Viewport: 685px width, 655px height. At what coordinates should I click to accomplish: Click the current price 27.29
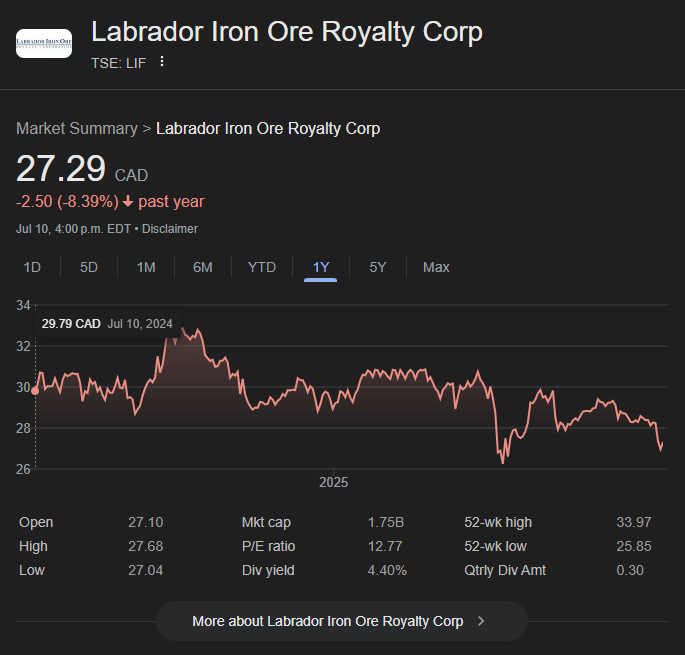pyautogui.click(x=61, y=169)
